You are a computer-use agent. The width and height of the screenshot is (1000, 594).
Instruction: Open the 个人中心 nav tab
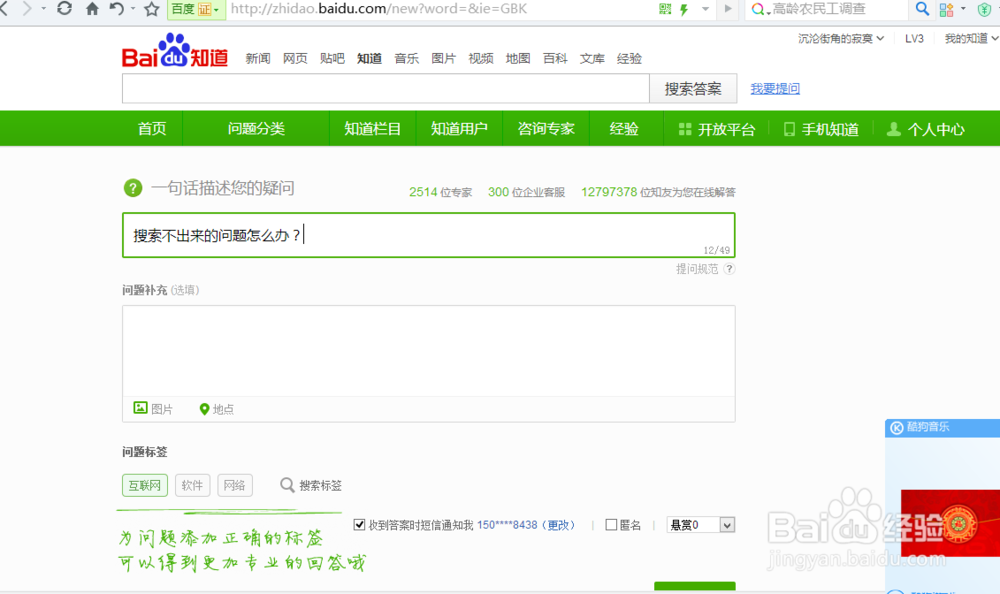click(926, 130)
